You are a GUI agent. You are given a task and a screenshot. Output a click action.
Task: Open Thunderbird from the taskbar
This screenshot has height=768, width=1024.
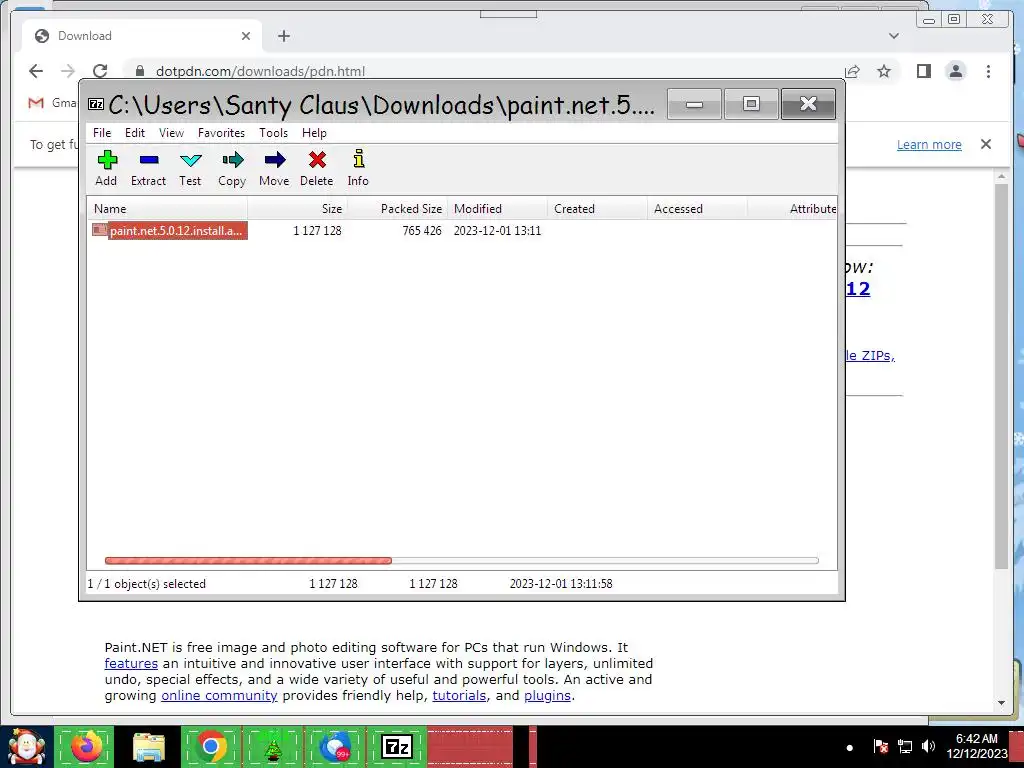pyautogui.click(x=335, y=746)
